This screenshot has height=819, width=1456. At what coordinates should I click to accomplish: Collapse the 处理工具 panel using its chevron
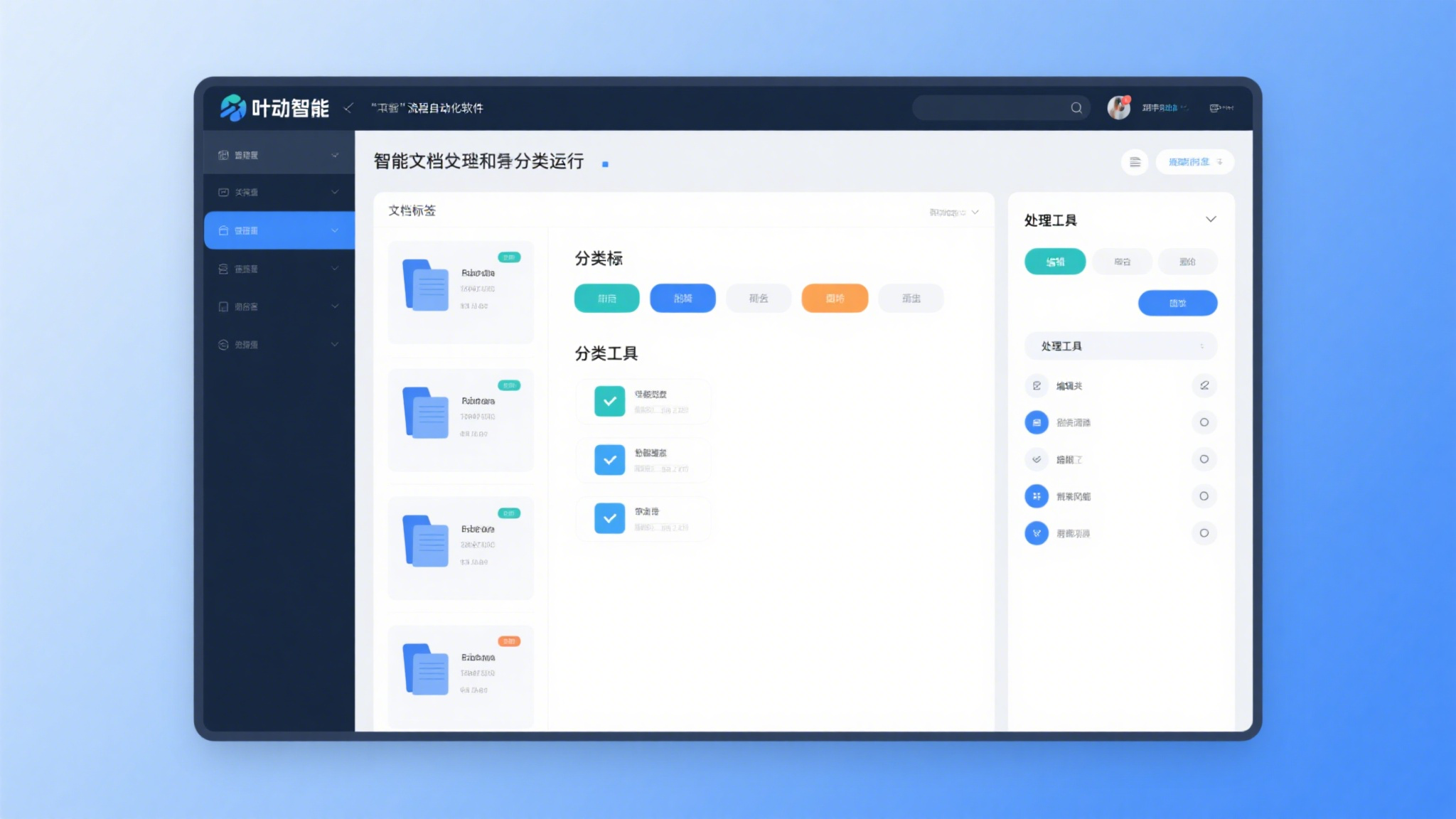click(1211, 220)
